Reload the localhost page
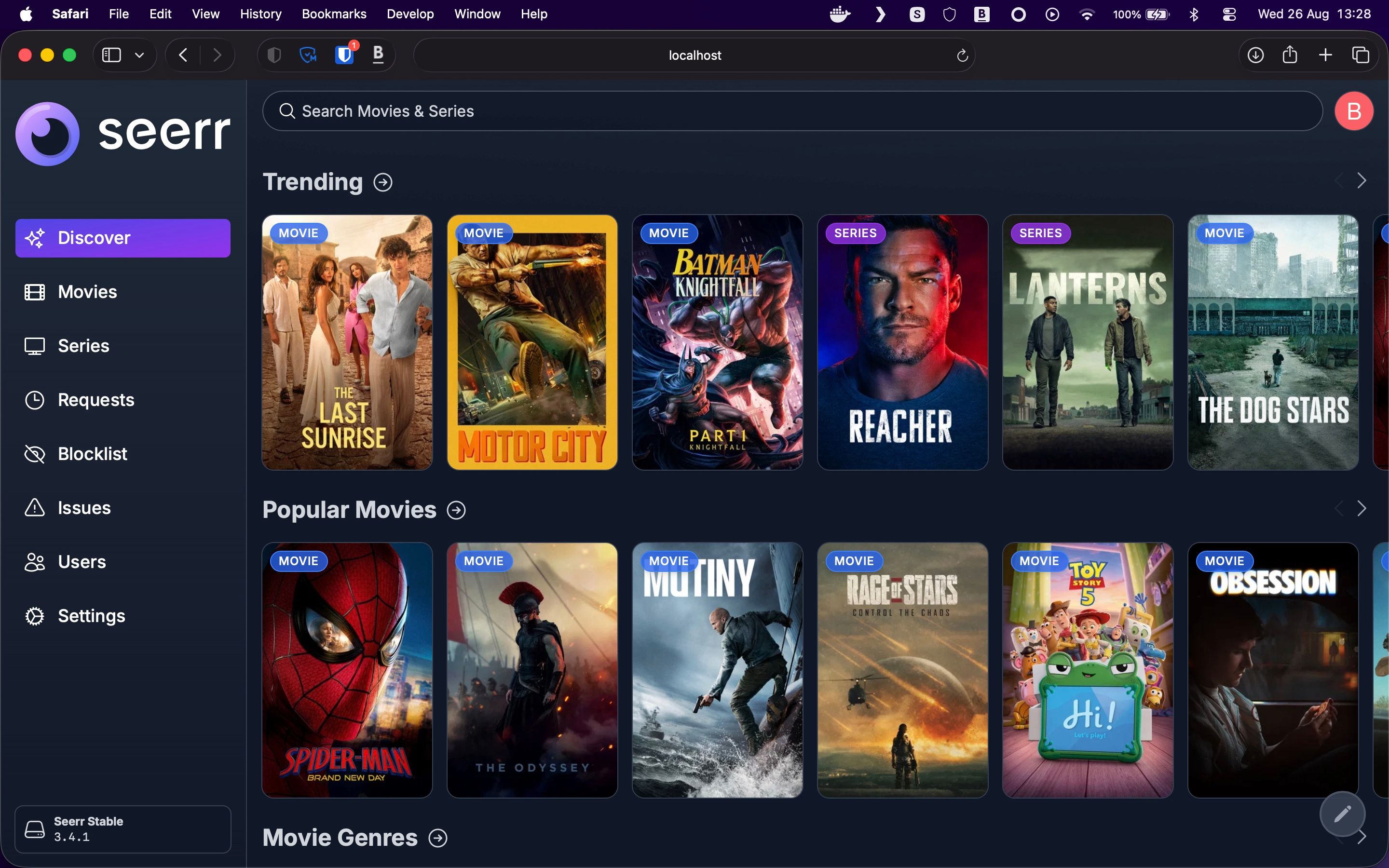1389x868 pixels. click(x=962, y=55)
